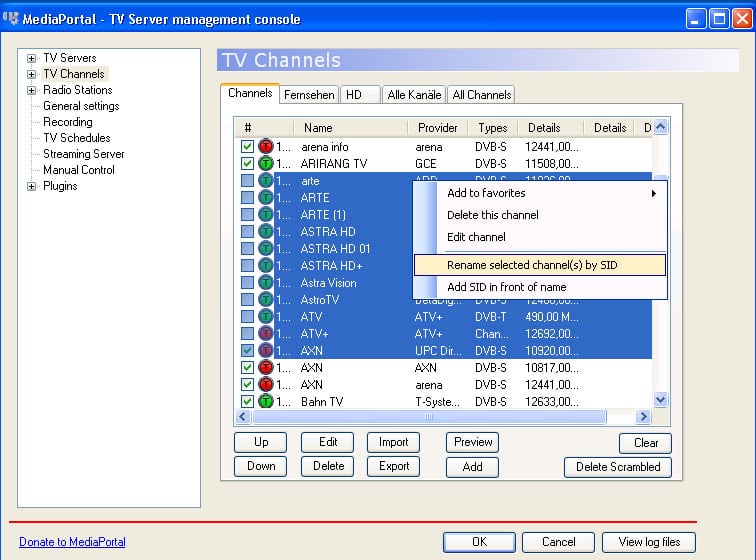Open TV Schedules in the tree
The width and height of the screenshot is (756, 560).
pyautogui.click(x=77, y=138)
